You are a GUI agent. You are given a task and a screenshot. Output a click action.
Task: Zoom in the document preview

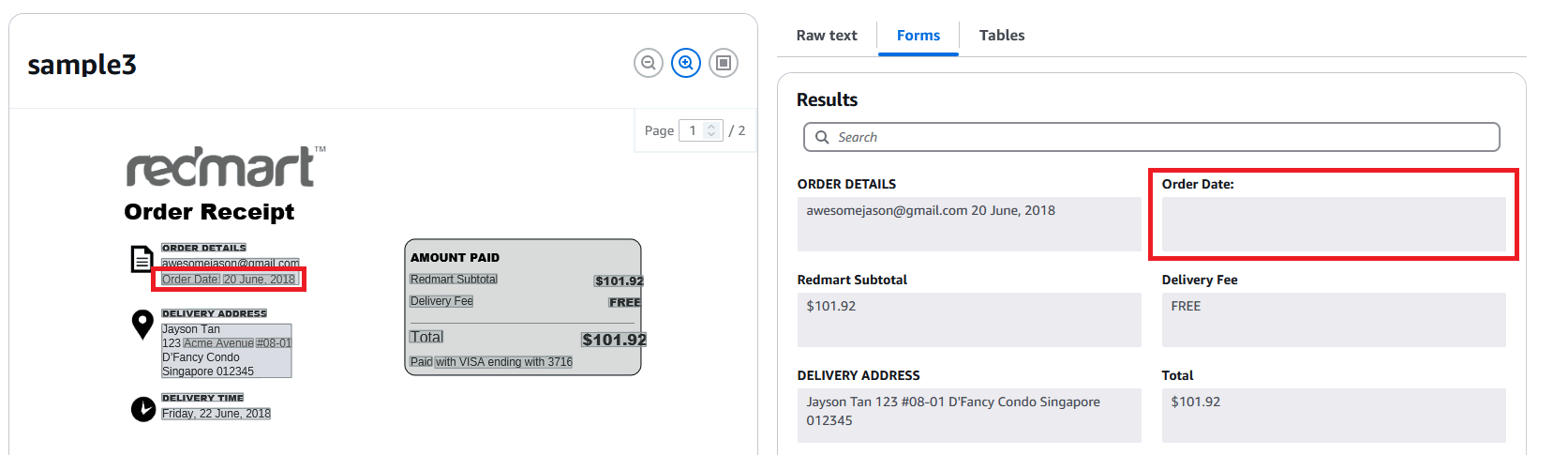(x=686, y=63)
